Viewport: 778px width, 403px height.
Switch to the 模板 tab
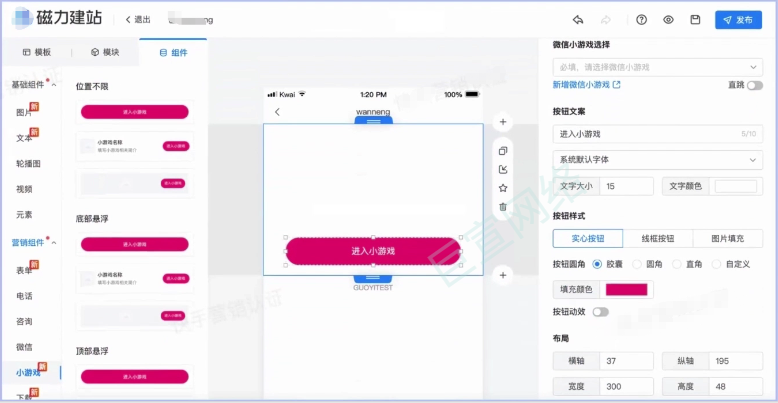click(x=37, y=53)
